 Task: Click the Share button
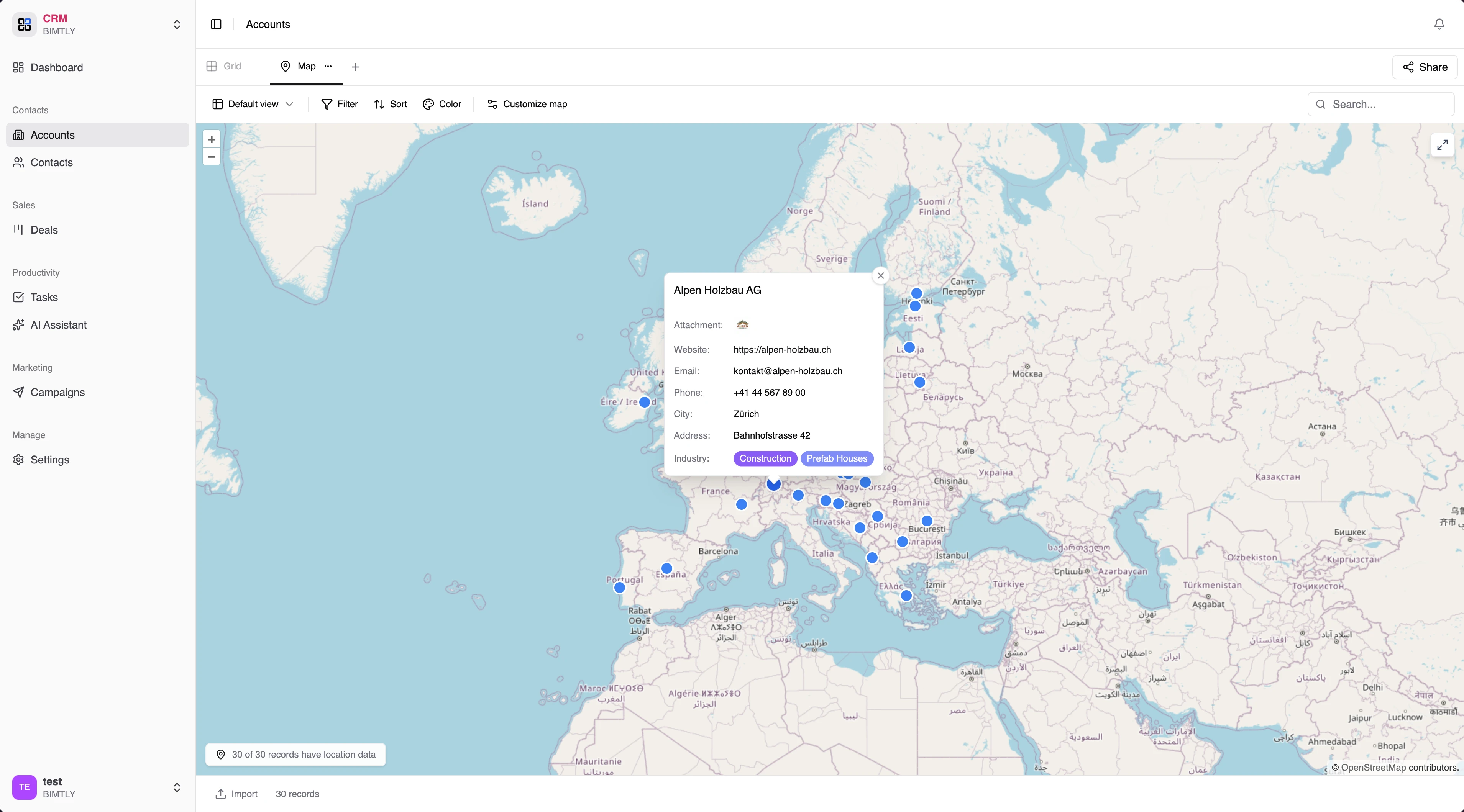coord(1424,67)
